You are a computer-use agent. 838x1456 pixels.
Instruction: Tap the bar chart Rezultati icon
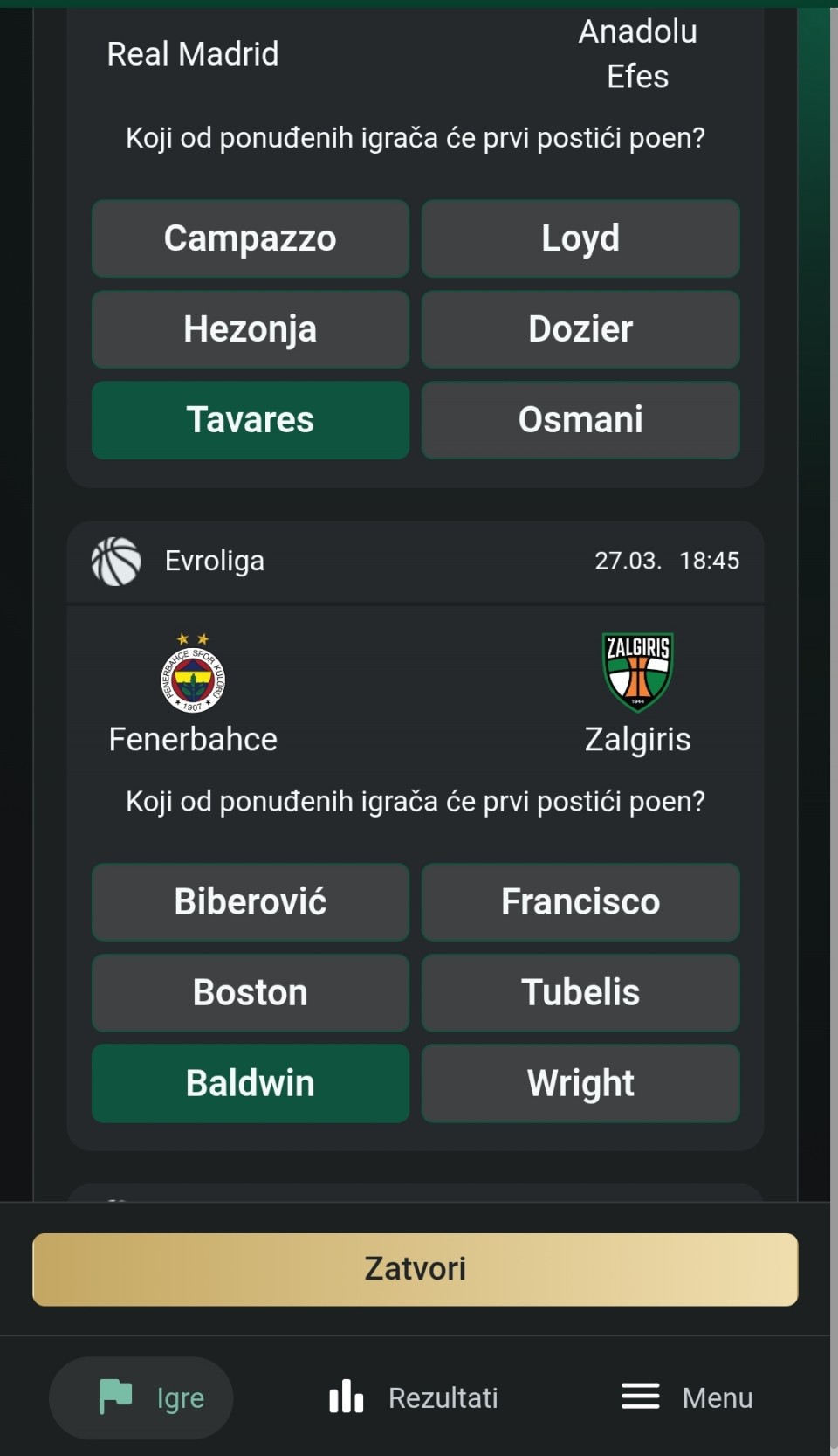click(346, 1397)
